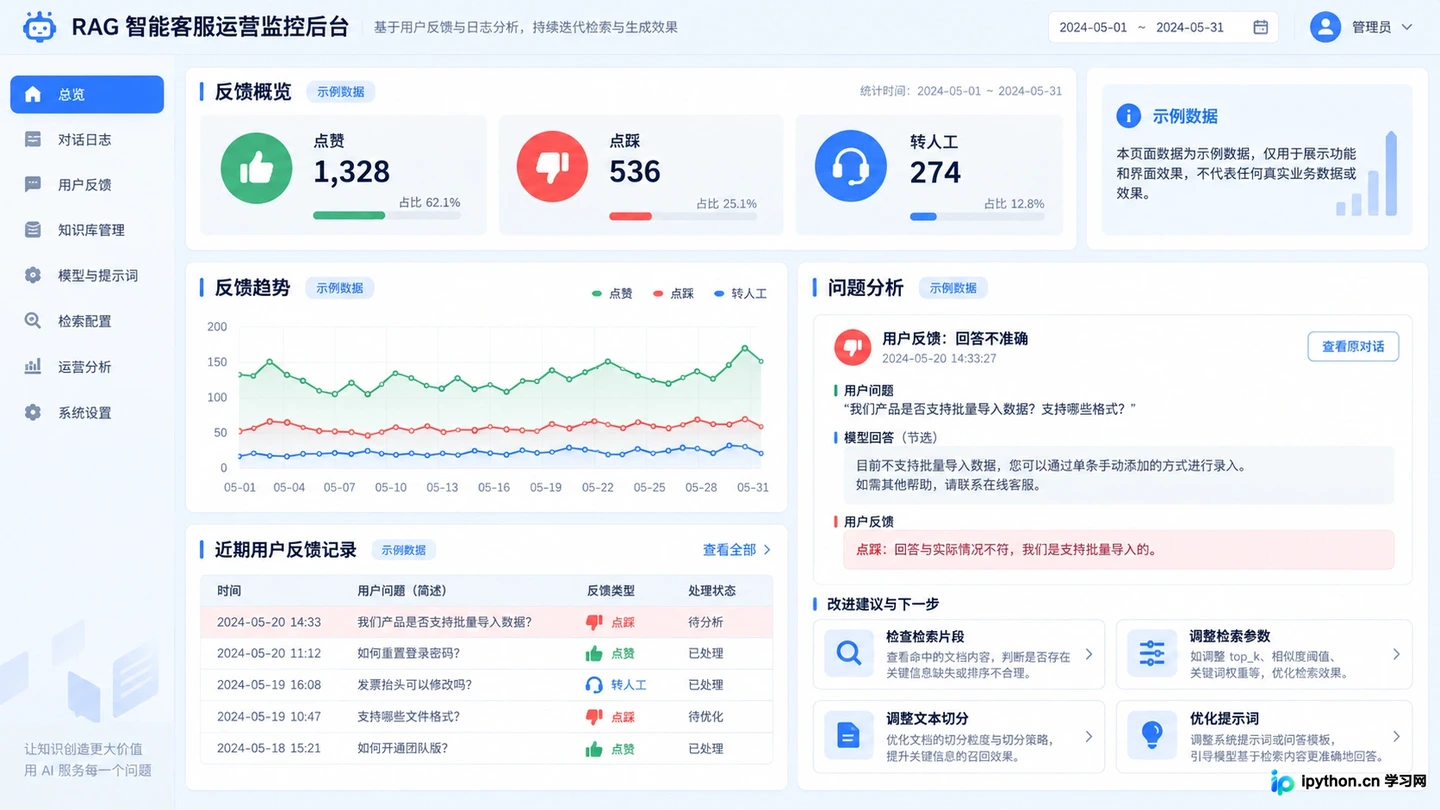Click the robot logo icon in header
Image resolution: width=1440 pixels, height=810 pixels.
(x=39, y=27)
